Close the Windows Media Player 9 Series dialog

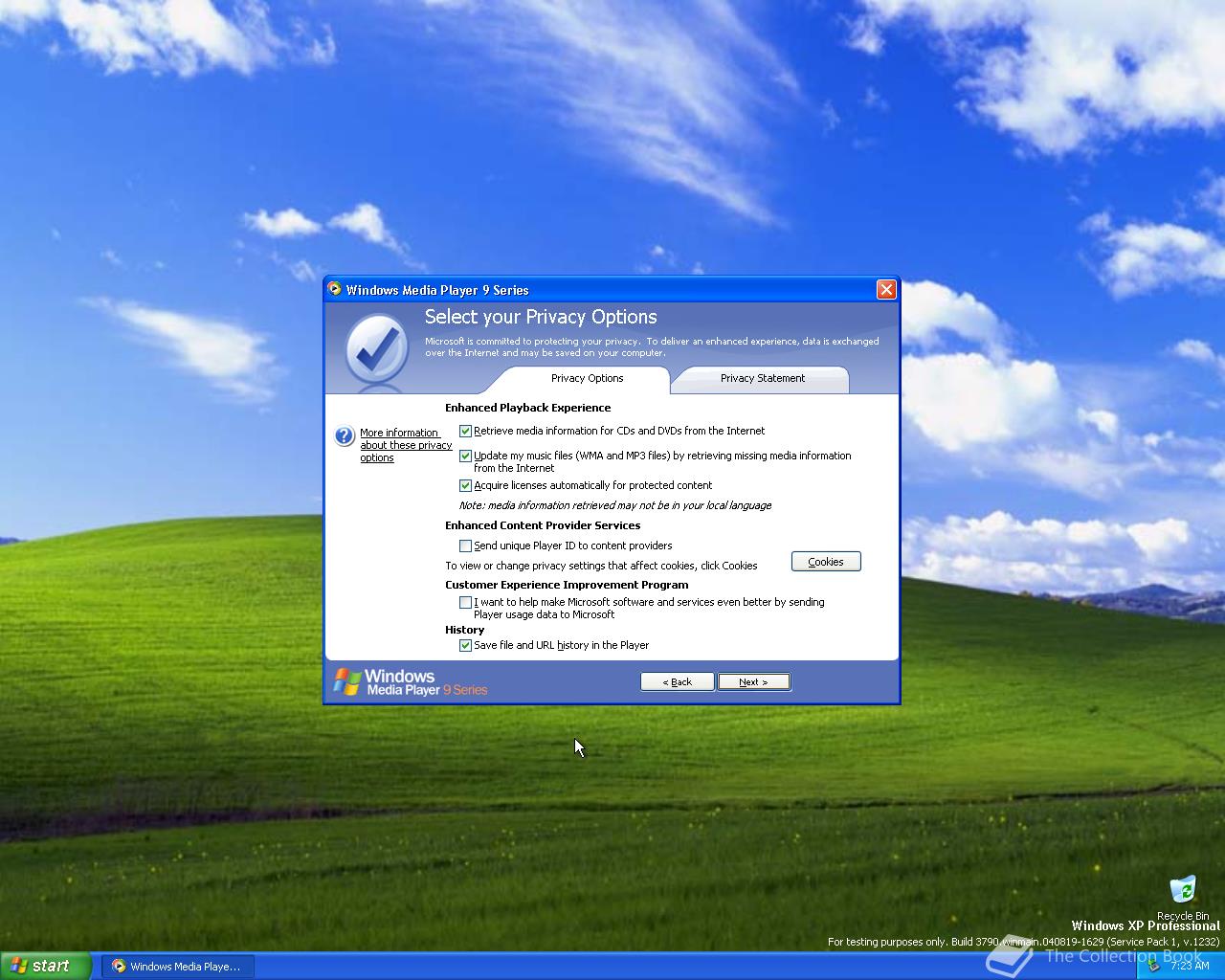click(x=886, y=289)
